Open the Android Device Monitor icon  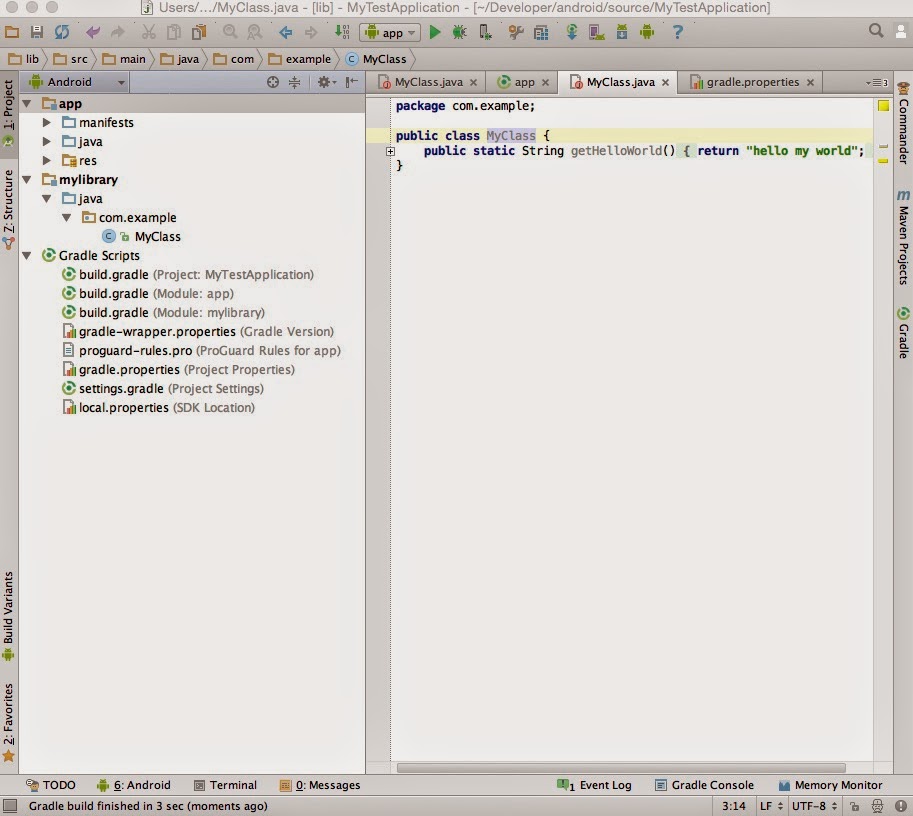pyautogui.click(x=647, y=32)
